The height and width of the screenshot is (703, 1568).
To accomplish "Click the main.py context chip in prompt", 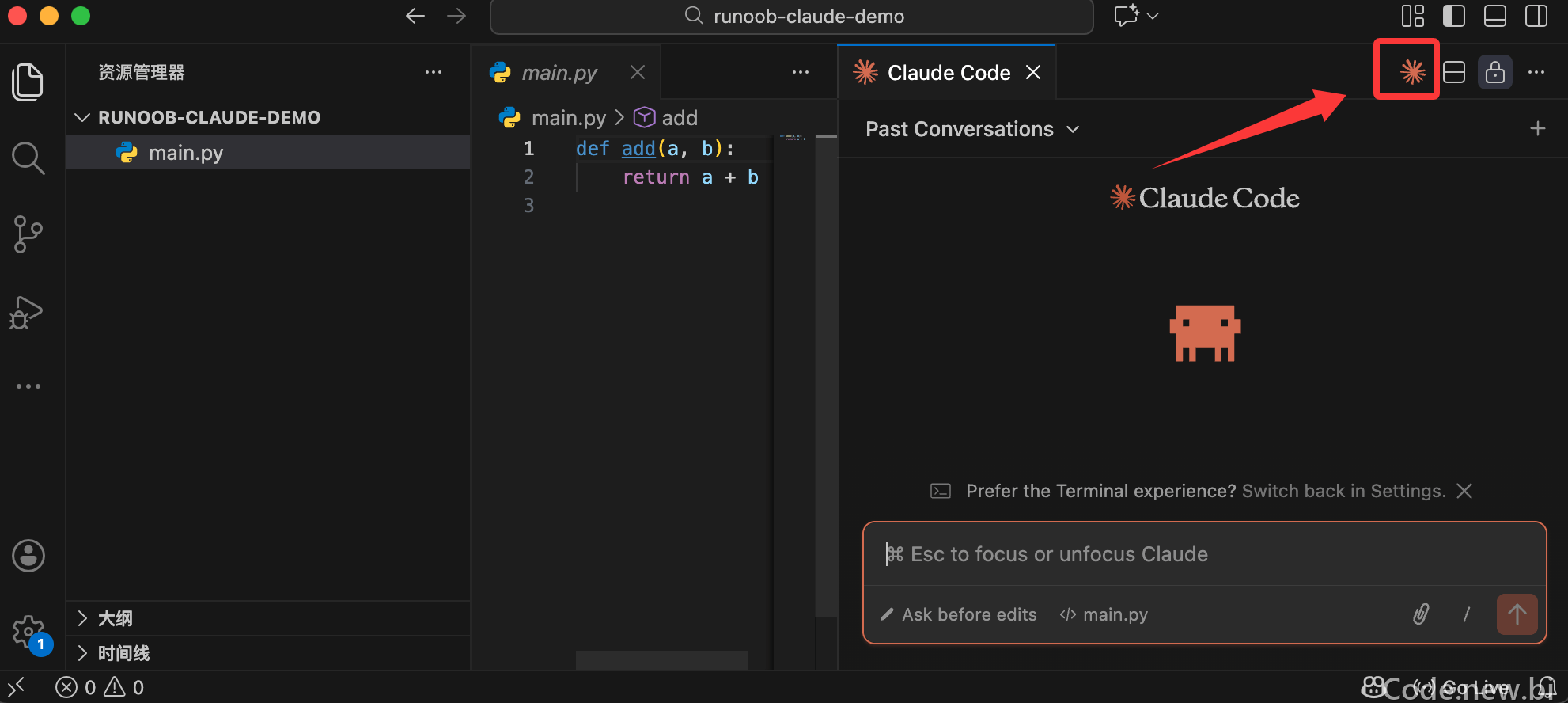I will tap(1104, 614).
